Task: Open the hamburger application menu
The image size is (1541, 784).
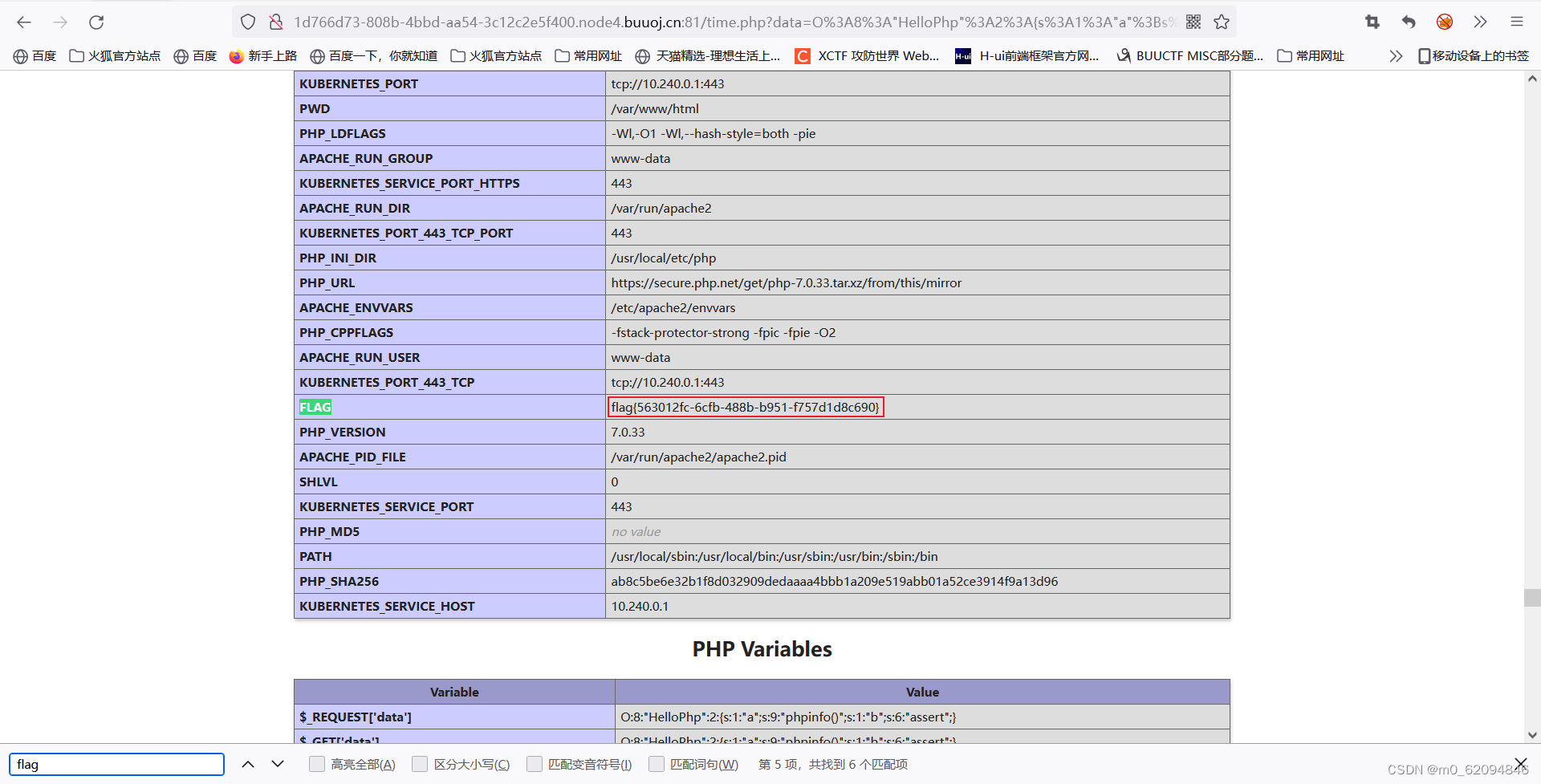Action: point(1517,22)
